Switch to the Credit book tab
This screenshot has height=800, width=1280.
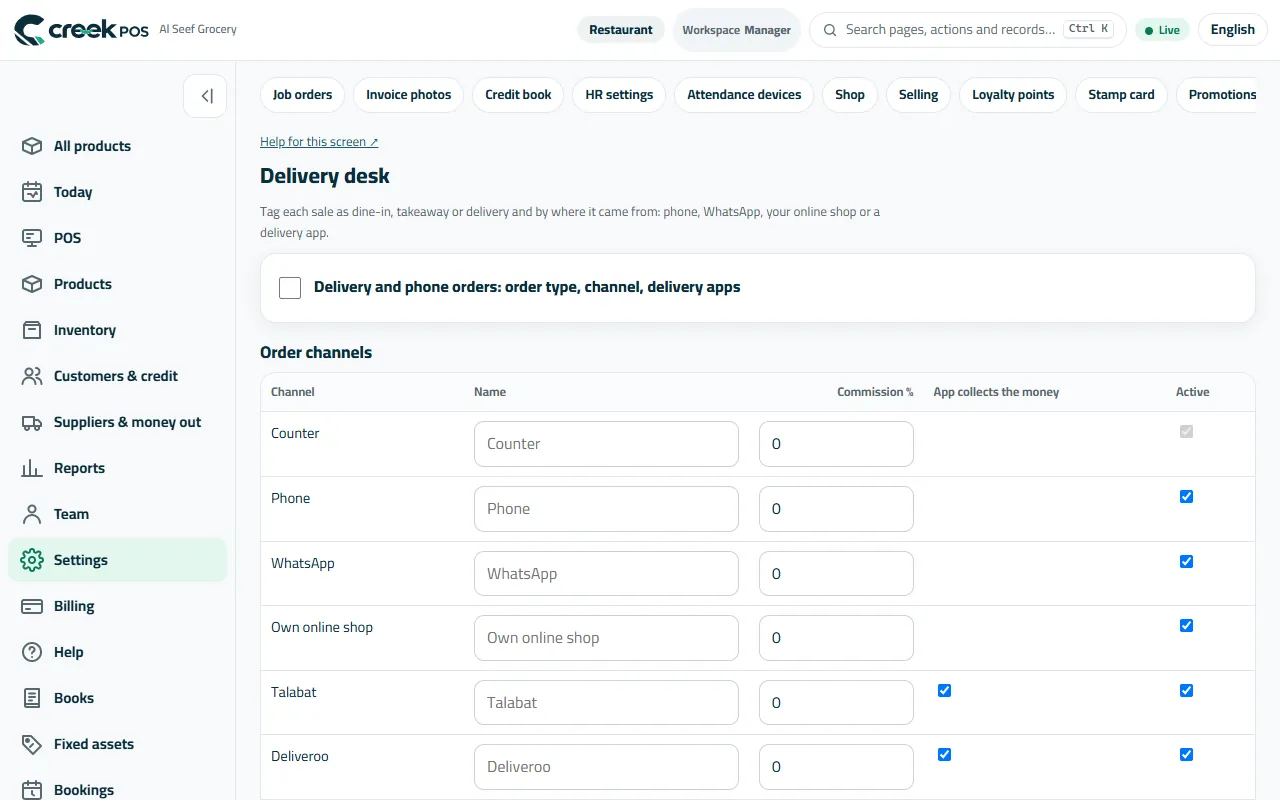[x=518, y=95]
